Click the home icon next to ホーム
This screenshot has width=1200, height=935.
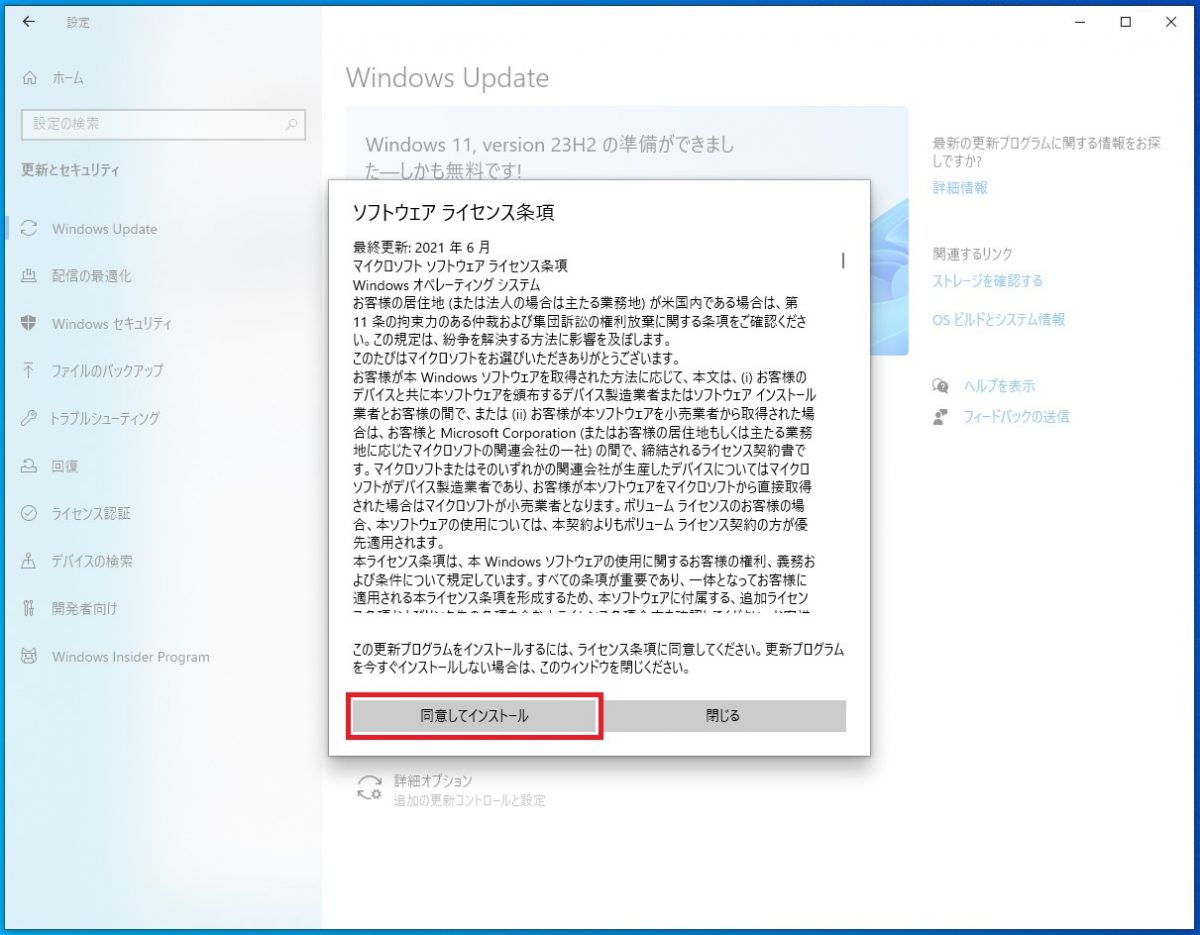[29, 78]
